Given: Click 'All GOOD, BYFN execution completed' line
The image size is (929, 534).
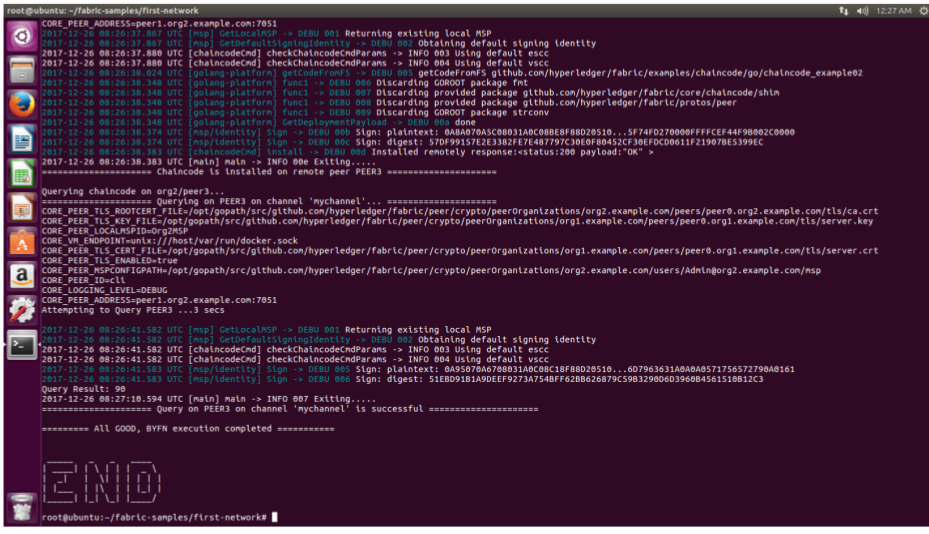Looking at the screenshot, I should pos(188,429).
